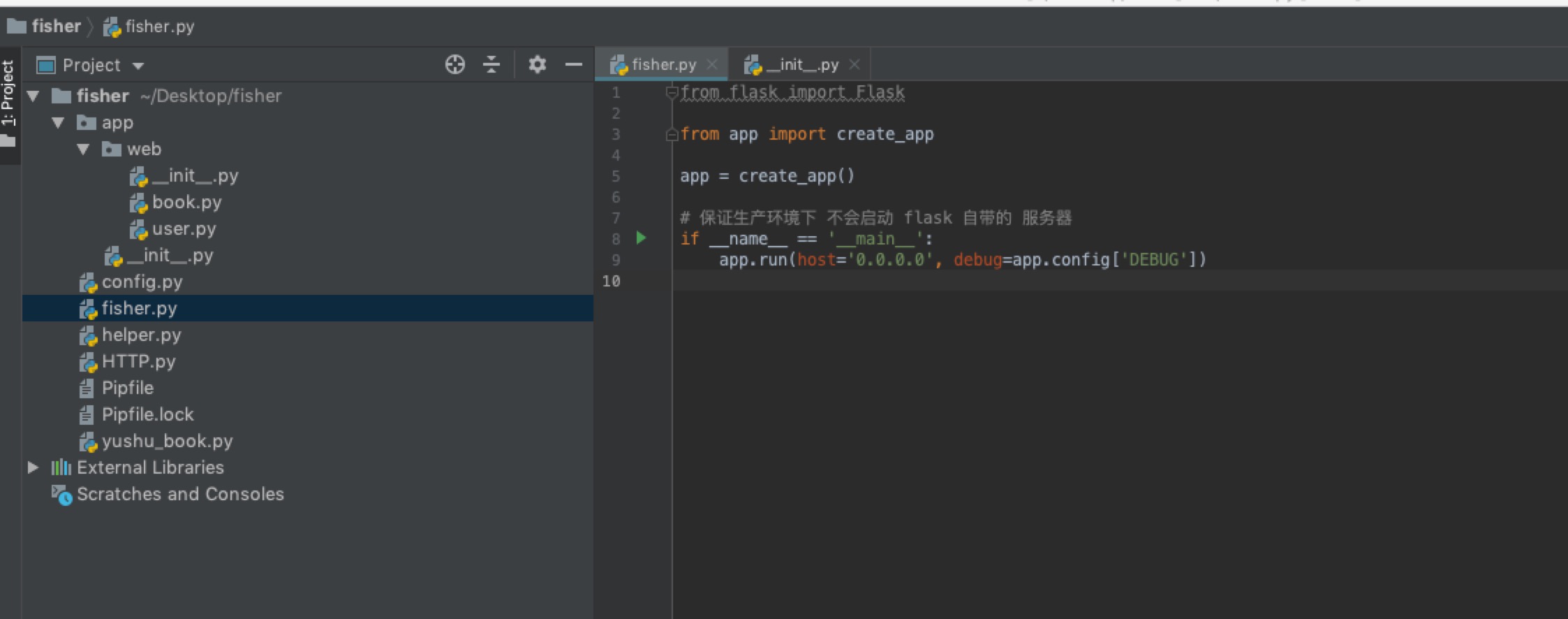Select __init__.py under app folder

(159, 256)
